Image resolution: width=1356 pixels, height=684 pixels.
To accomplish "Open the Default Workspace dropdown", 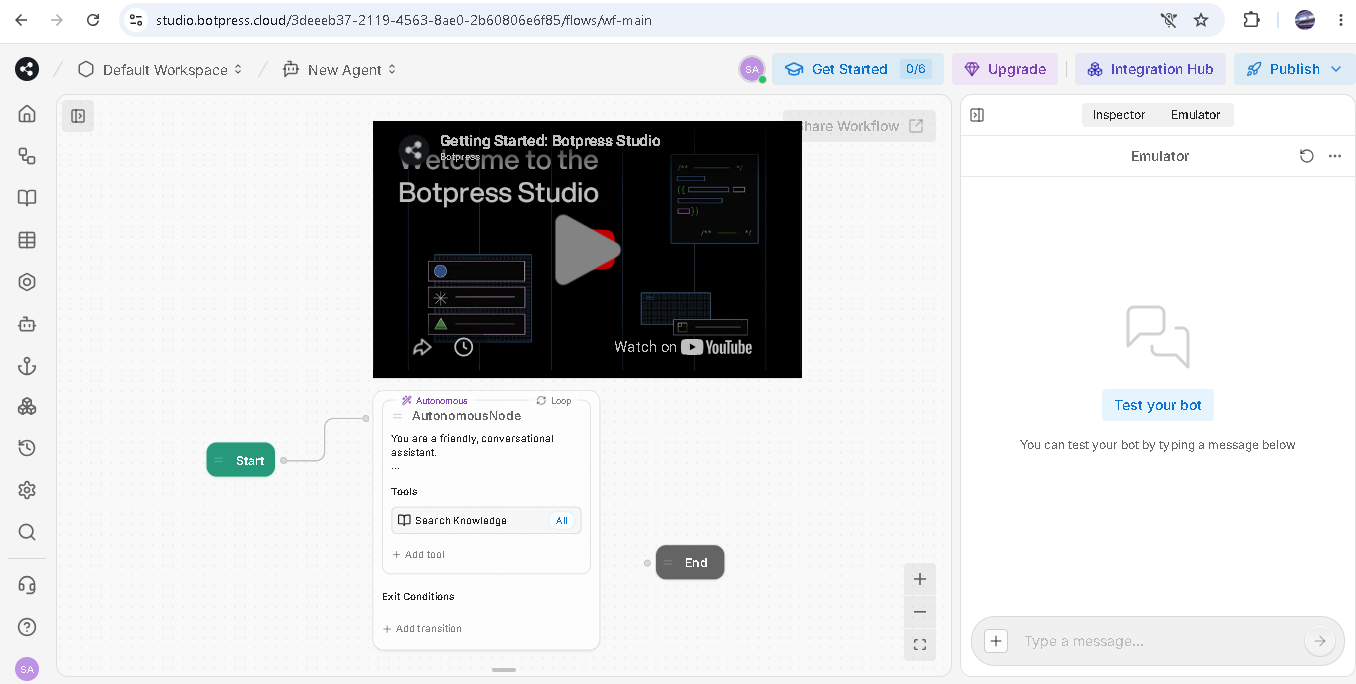I will [x=160, y=69].
